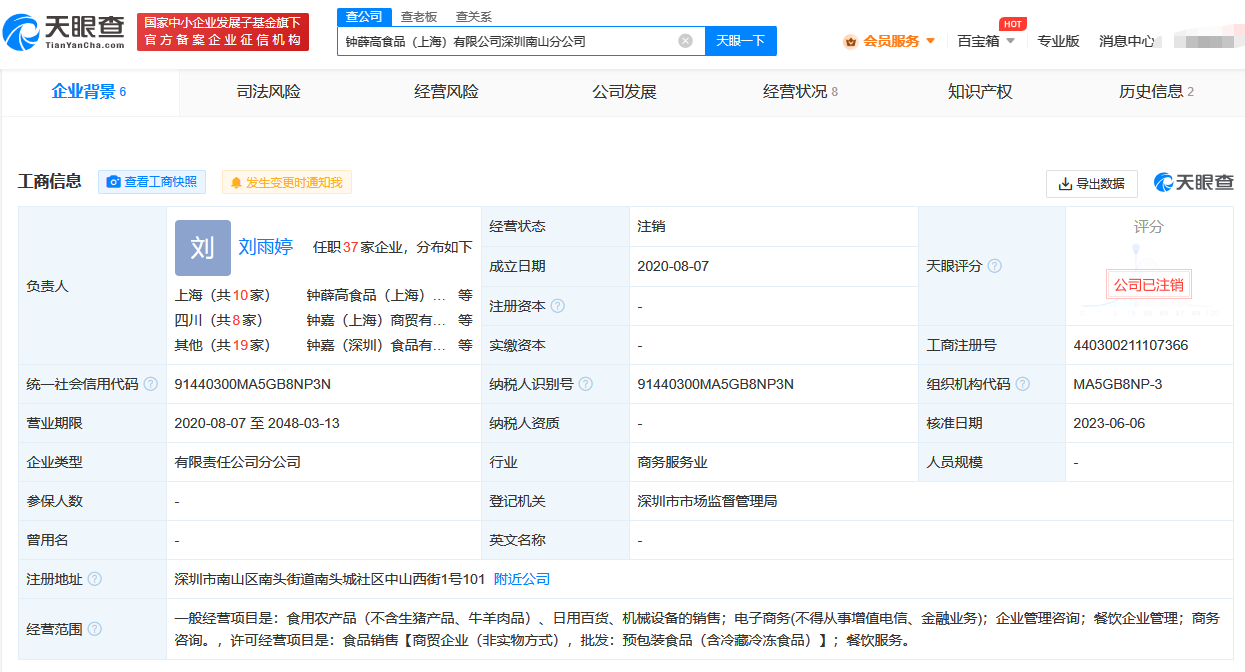The width and height of the screenshot is (1245, 672).
Task: Click the help icon beside 经营范围
Action: [95, 629]
